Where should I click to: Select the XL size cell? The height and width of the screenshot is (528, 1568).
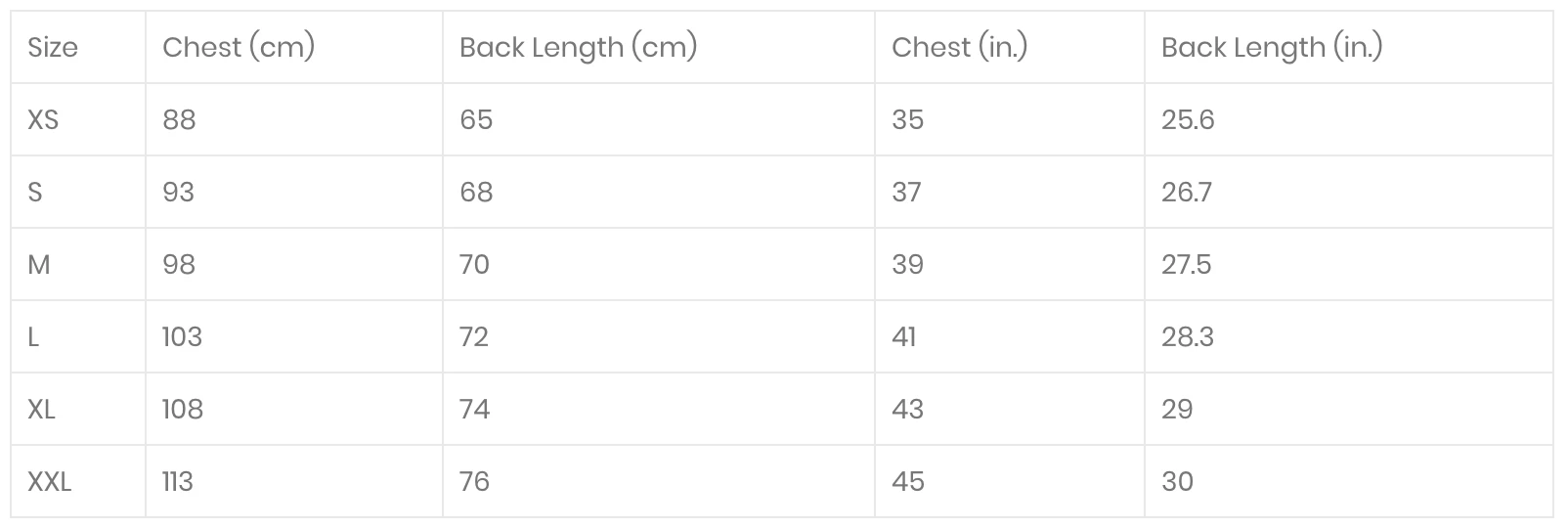(41, 409)
